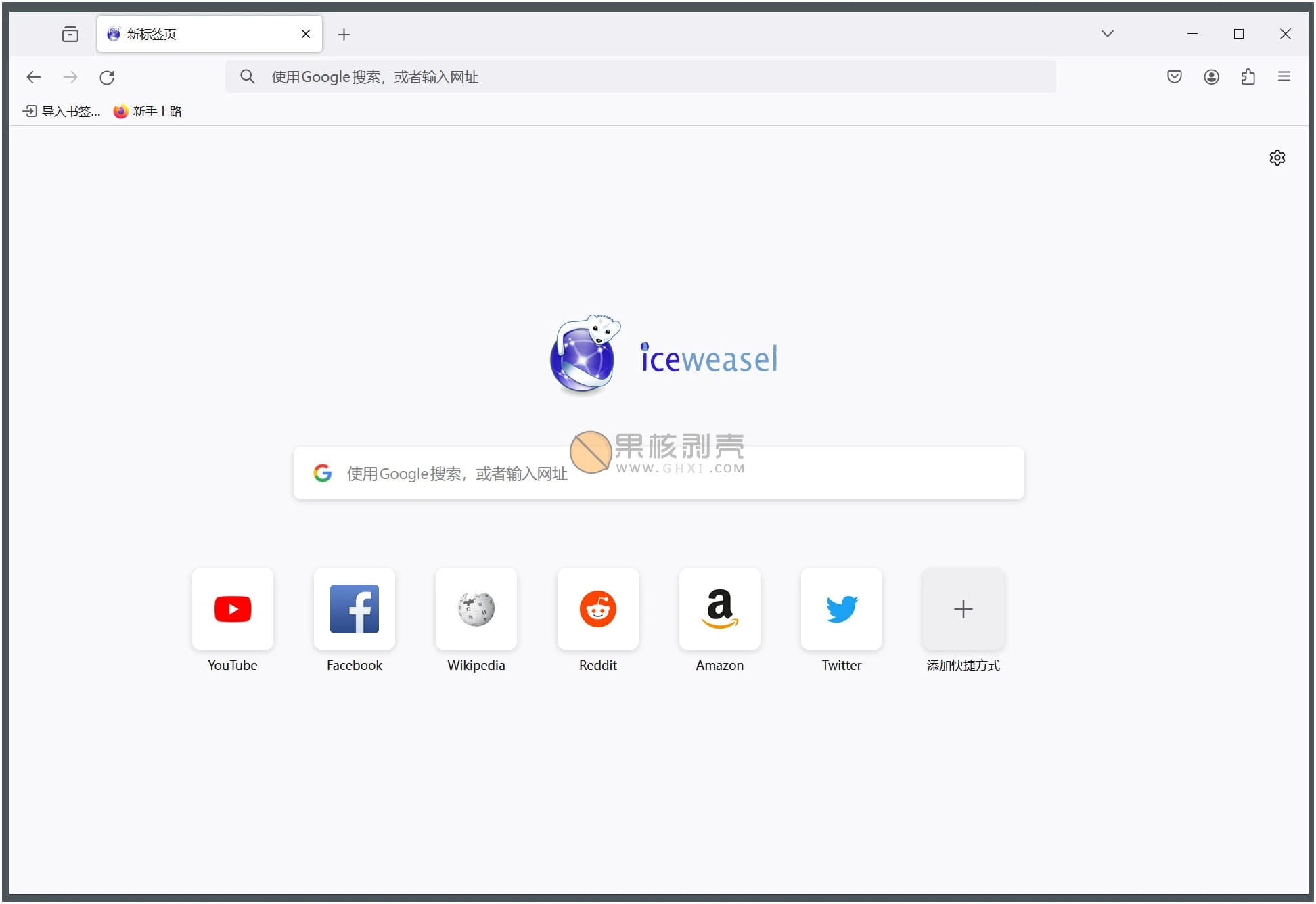This screenshot has width=1316, height=904.
Task: Open new tab page settings gear
Action: [1277, 158]
